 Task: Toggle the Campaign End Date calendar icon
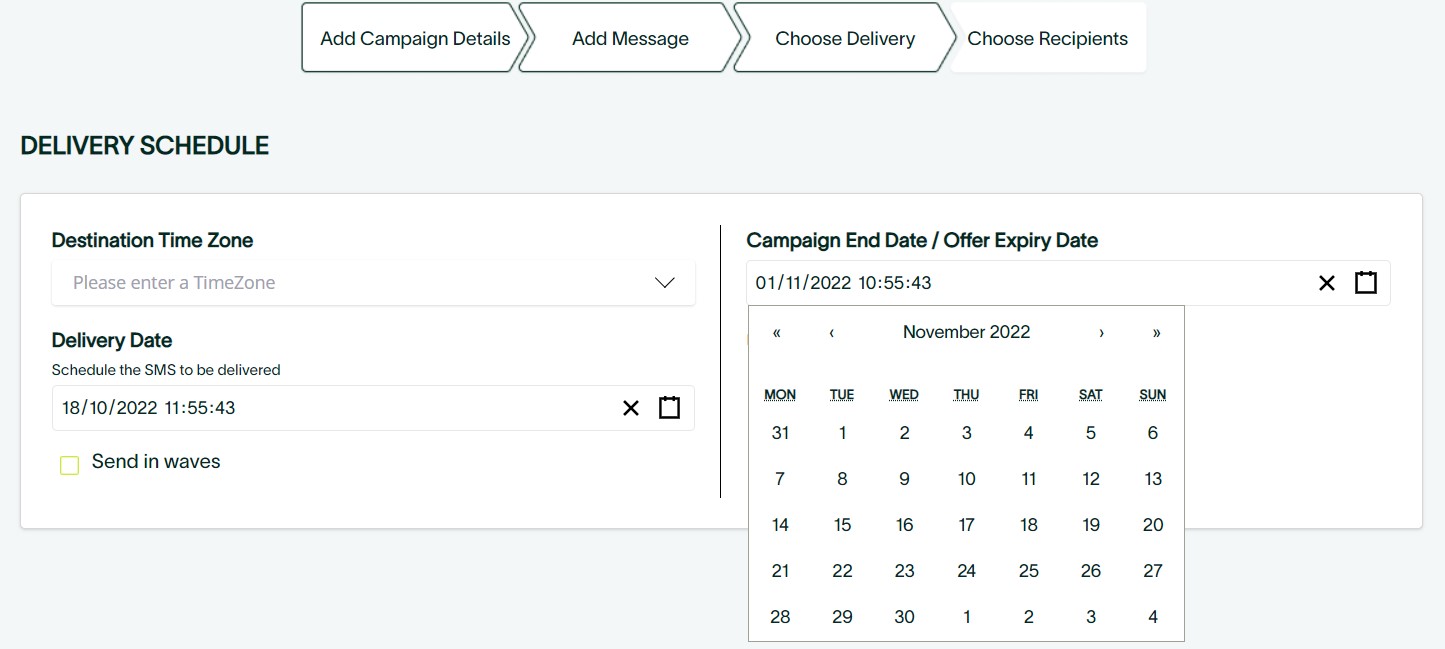1365,283
